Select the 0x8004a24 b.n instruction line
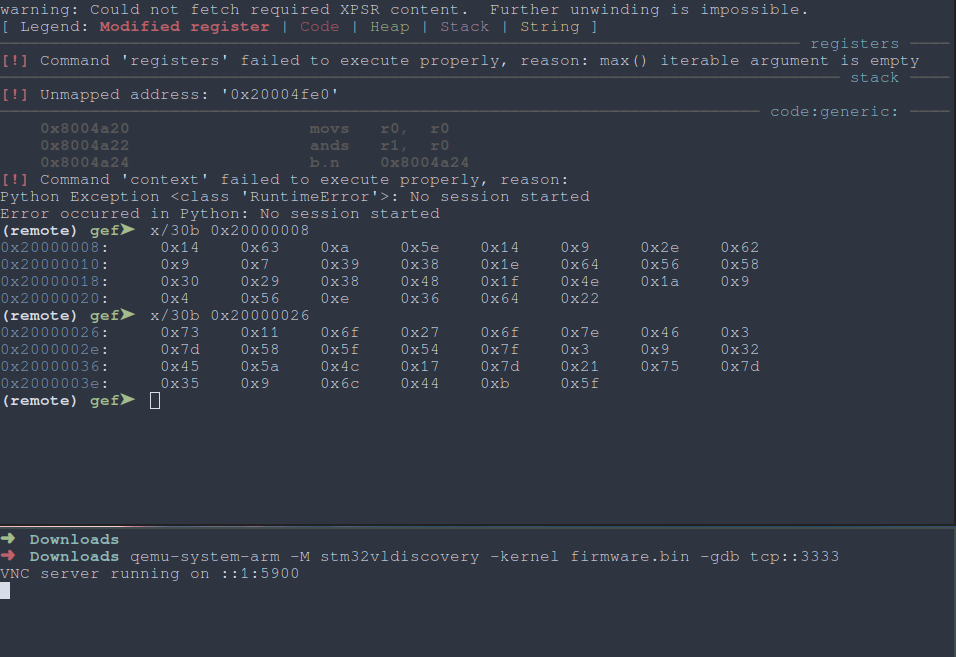956x657 pixels. point(255,163)
